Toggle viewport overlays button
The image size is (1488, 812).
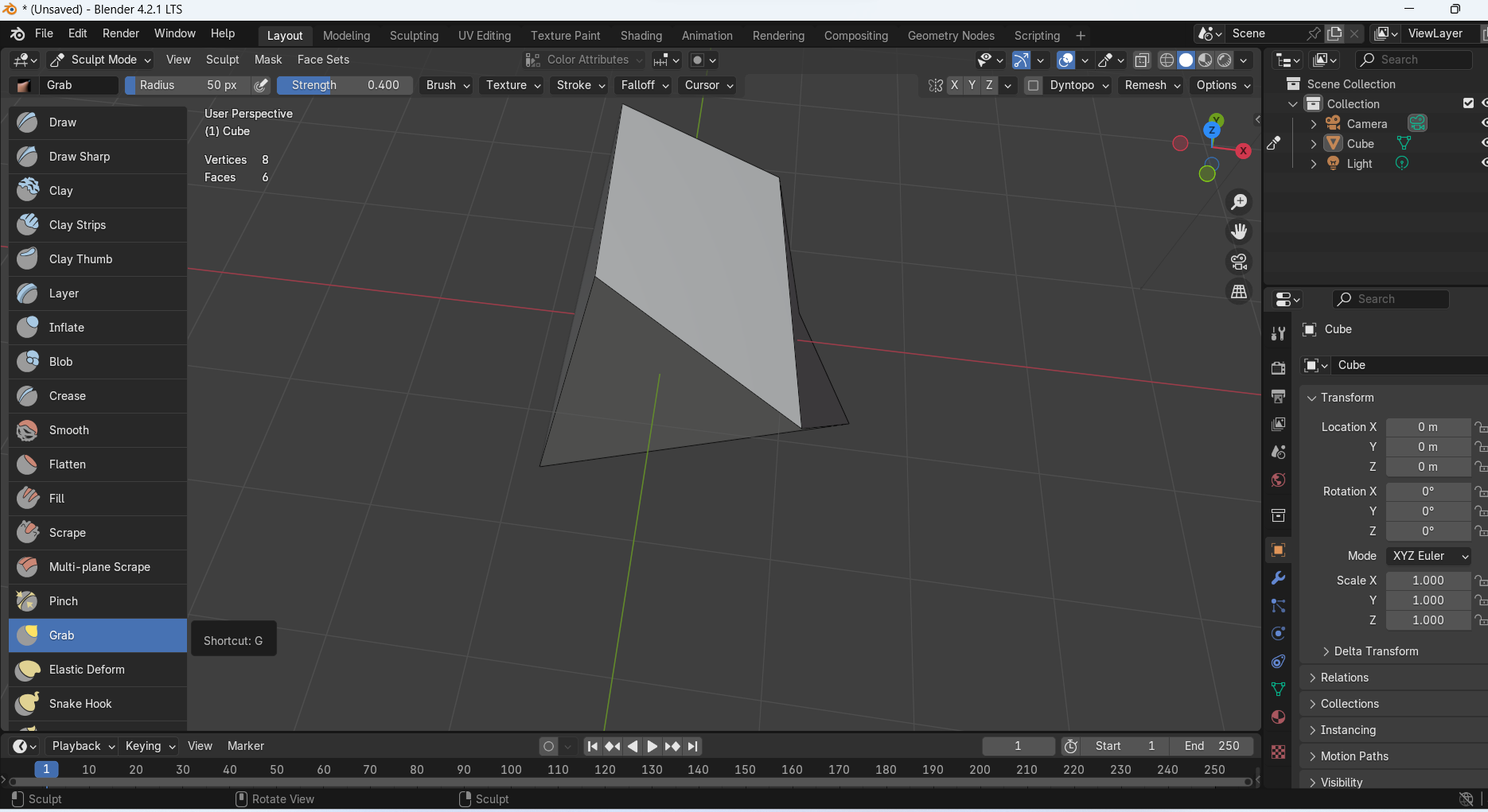[1066, 60]
